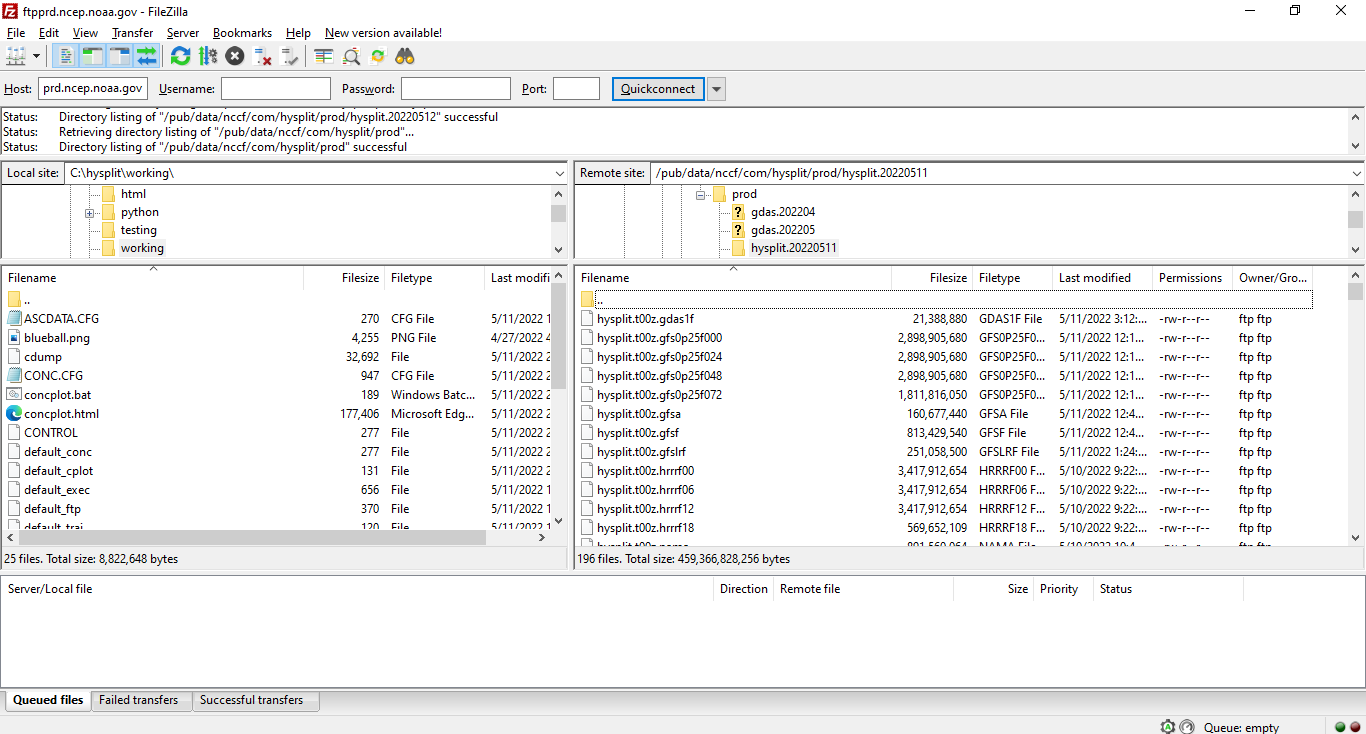Search for files with binoculars icon
Image resolution: width=1366 pixels, height=734 pixels.
point(405,56)
